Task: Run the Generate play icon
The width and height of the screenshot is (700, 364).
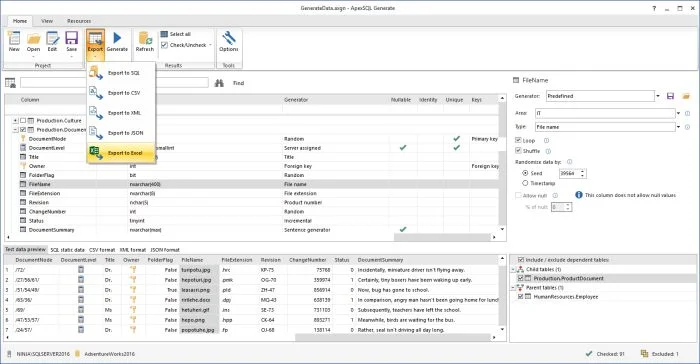Action: (x=117, y=38)
